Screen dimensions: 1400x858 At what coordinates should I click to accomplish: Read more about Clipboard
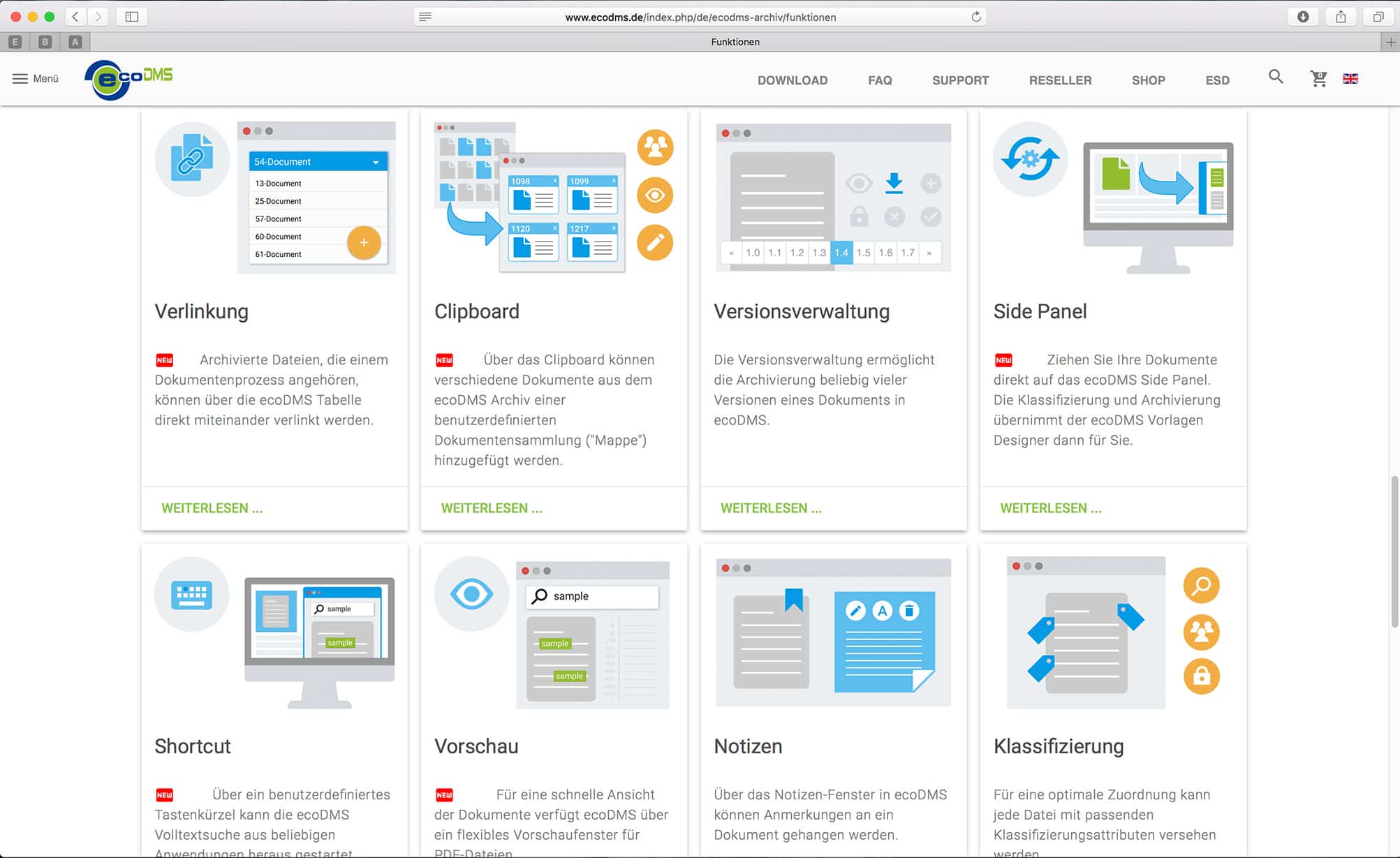tap(492, 508)
